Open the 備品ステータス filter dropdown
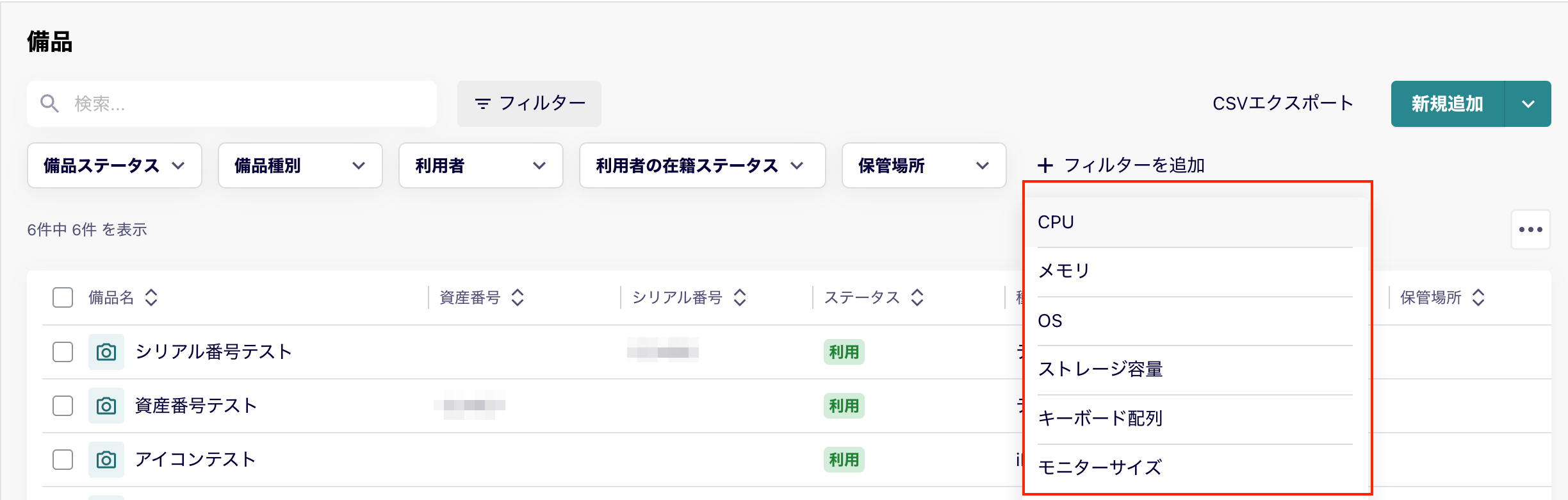The image size is (1568, 500). (115, 165)
